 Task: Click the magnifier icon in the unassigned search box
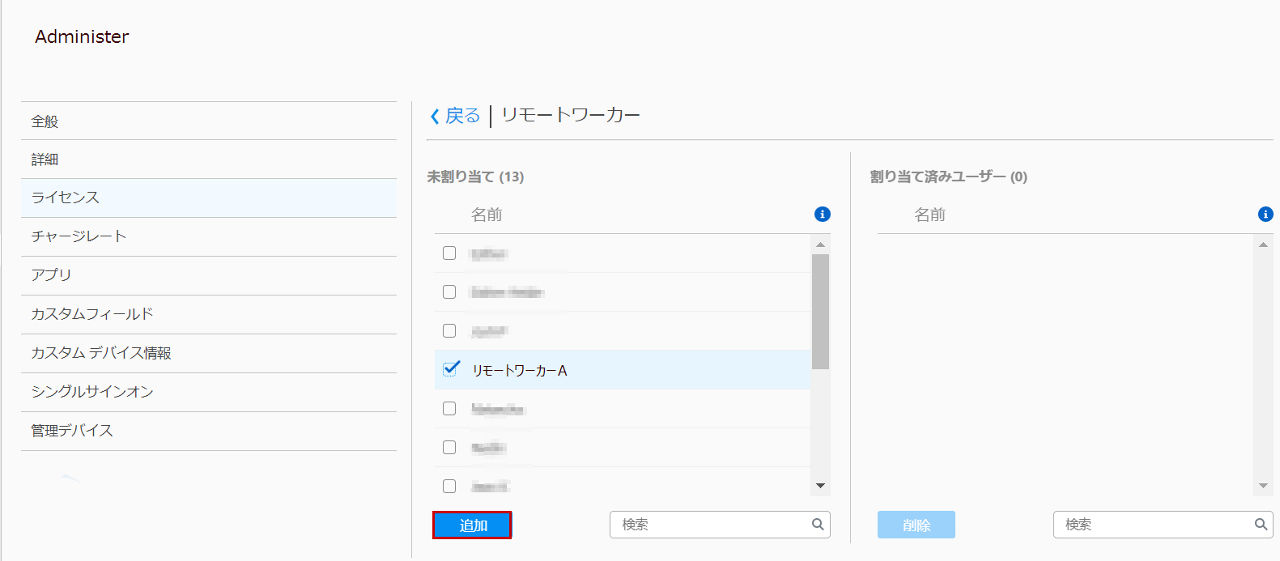coord(818,524)
